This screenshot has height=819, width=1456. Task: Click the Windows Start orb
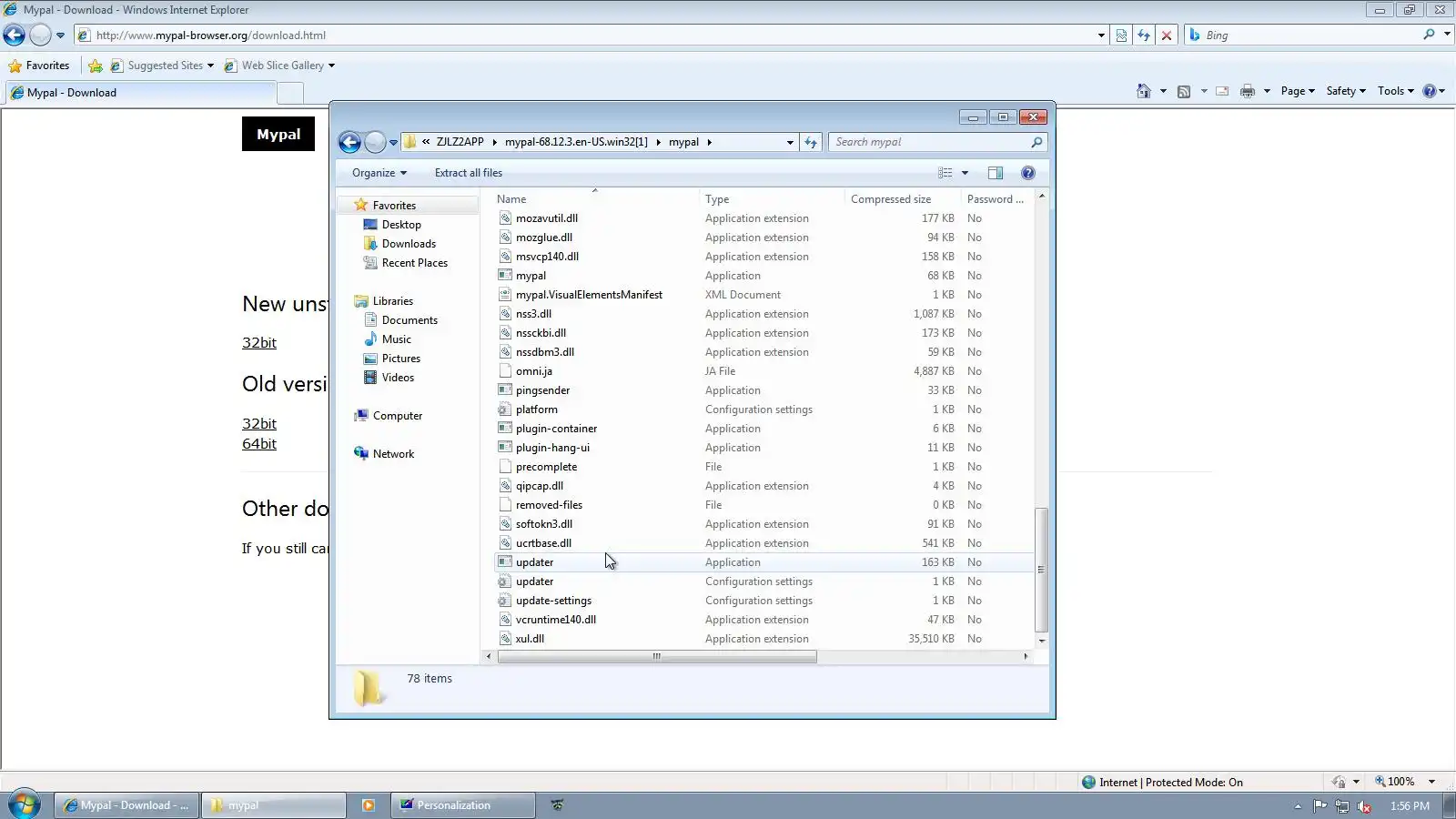coord(24,805)
